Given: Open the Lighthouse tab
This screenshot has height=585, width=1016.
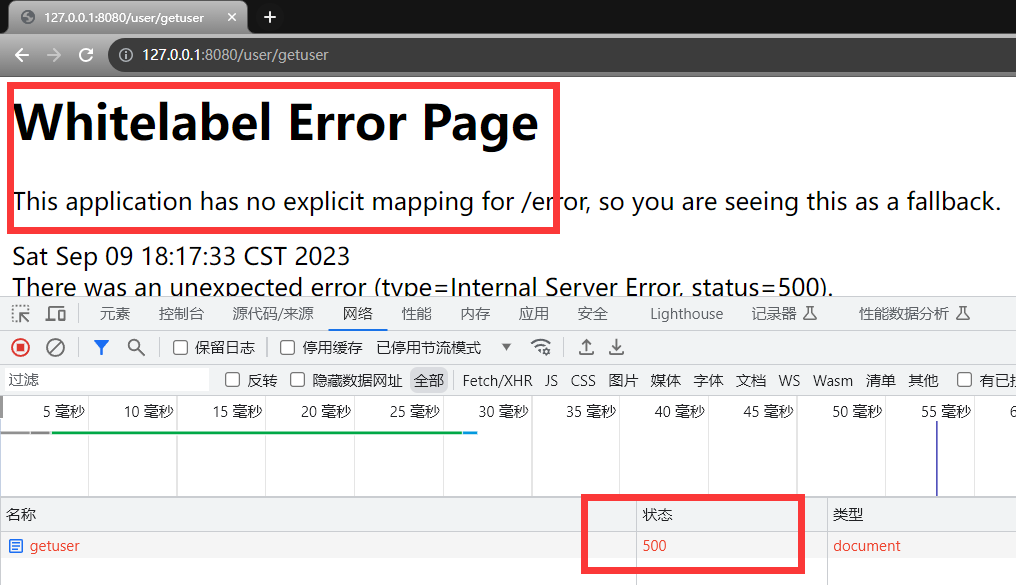Looking at the screenshot, I should tap(687, 314).
